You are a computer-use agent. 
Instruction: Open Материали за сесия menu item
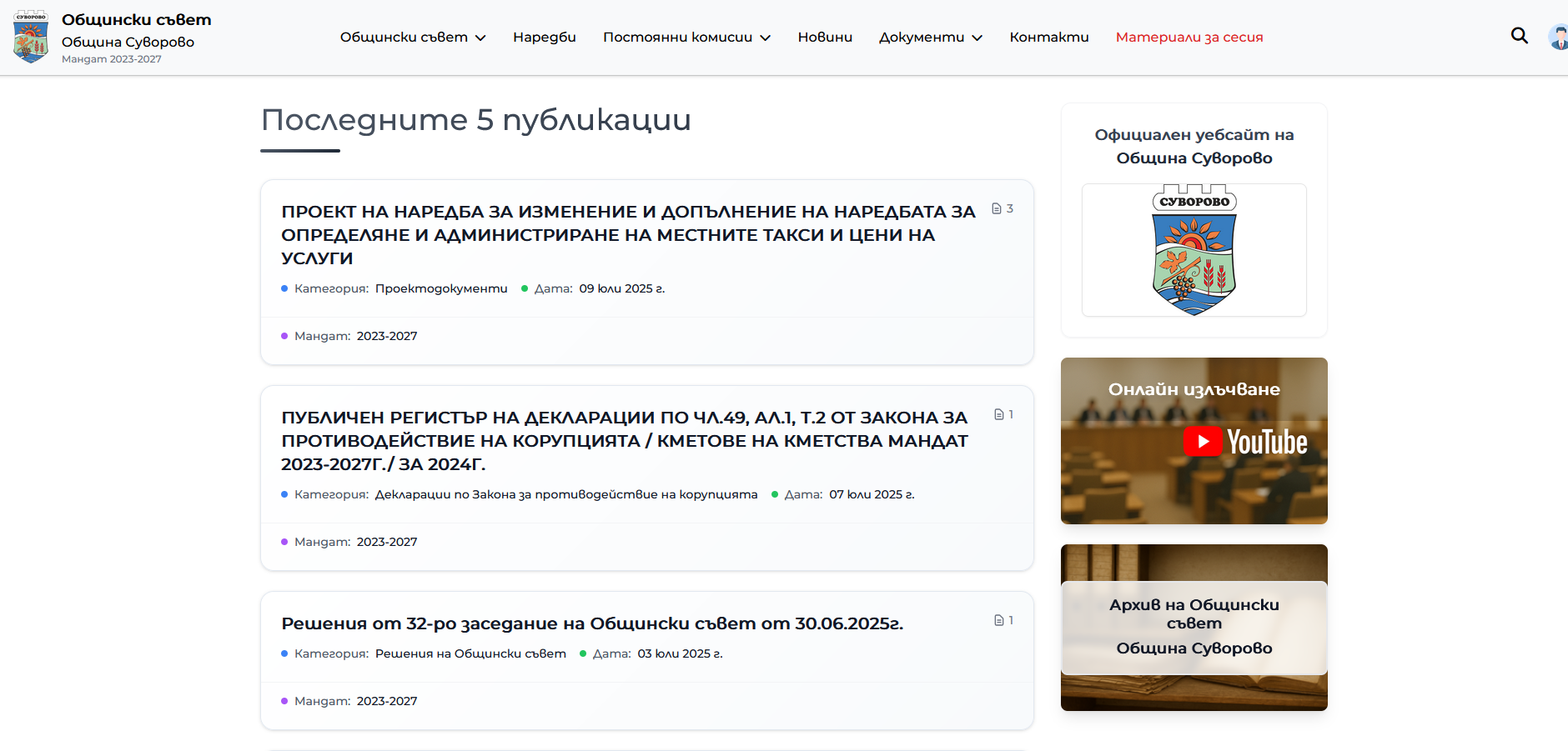[1189, 37]
